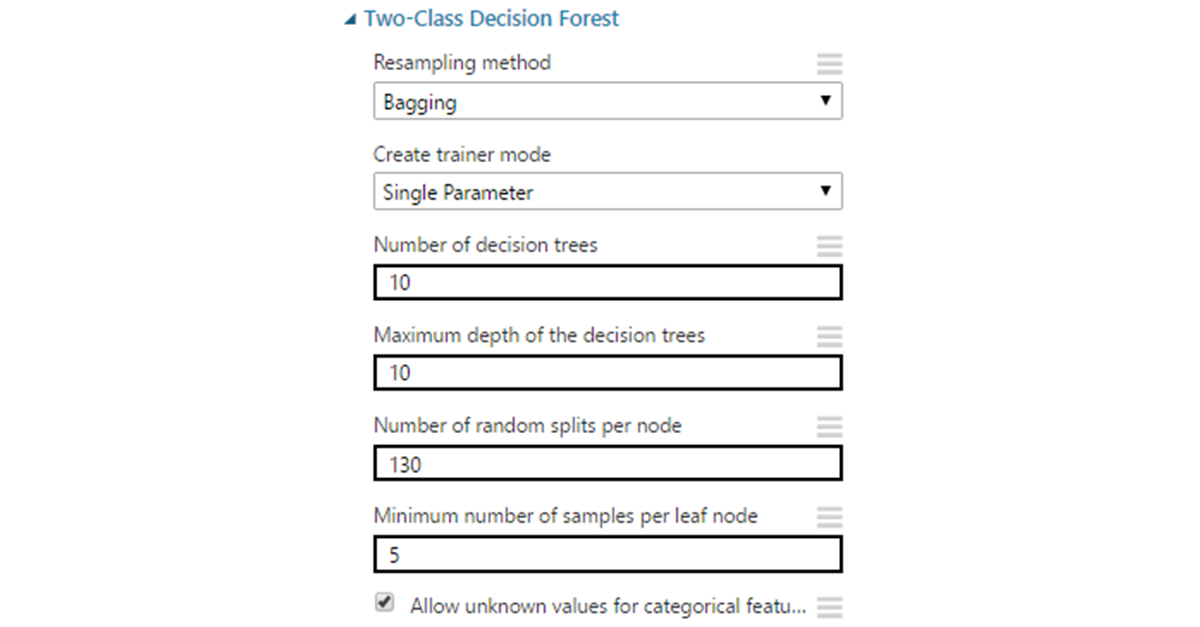Click the Minimum samples per leaf menu icon
The image size is (1200, 627).
829,517
